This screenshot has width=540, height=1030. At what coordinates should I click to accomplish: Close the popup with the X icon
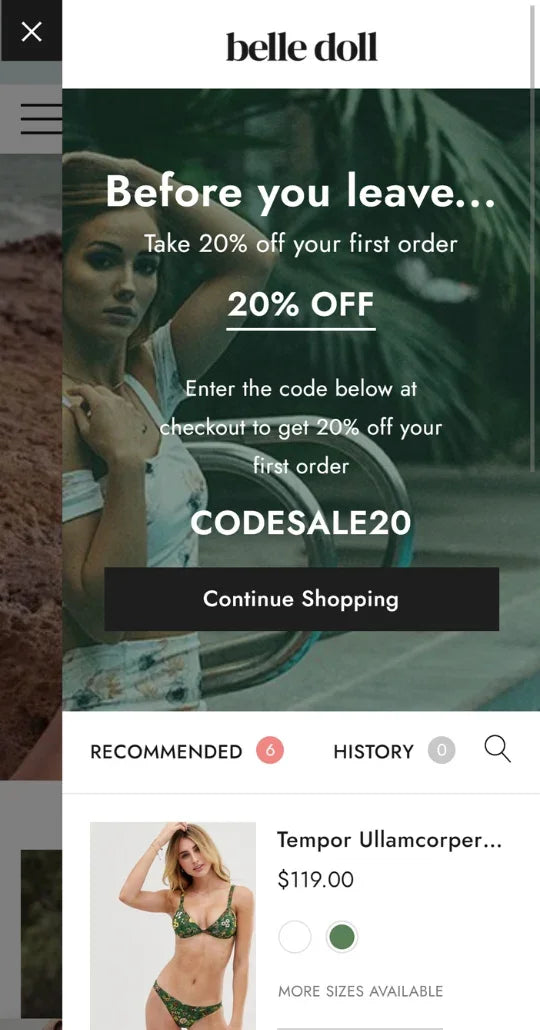31,31
